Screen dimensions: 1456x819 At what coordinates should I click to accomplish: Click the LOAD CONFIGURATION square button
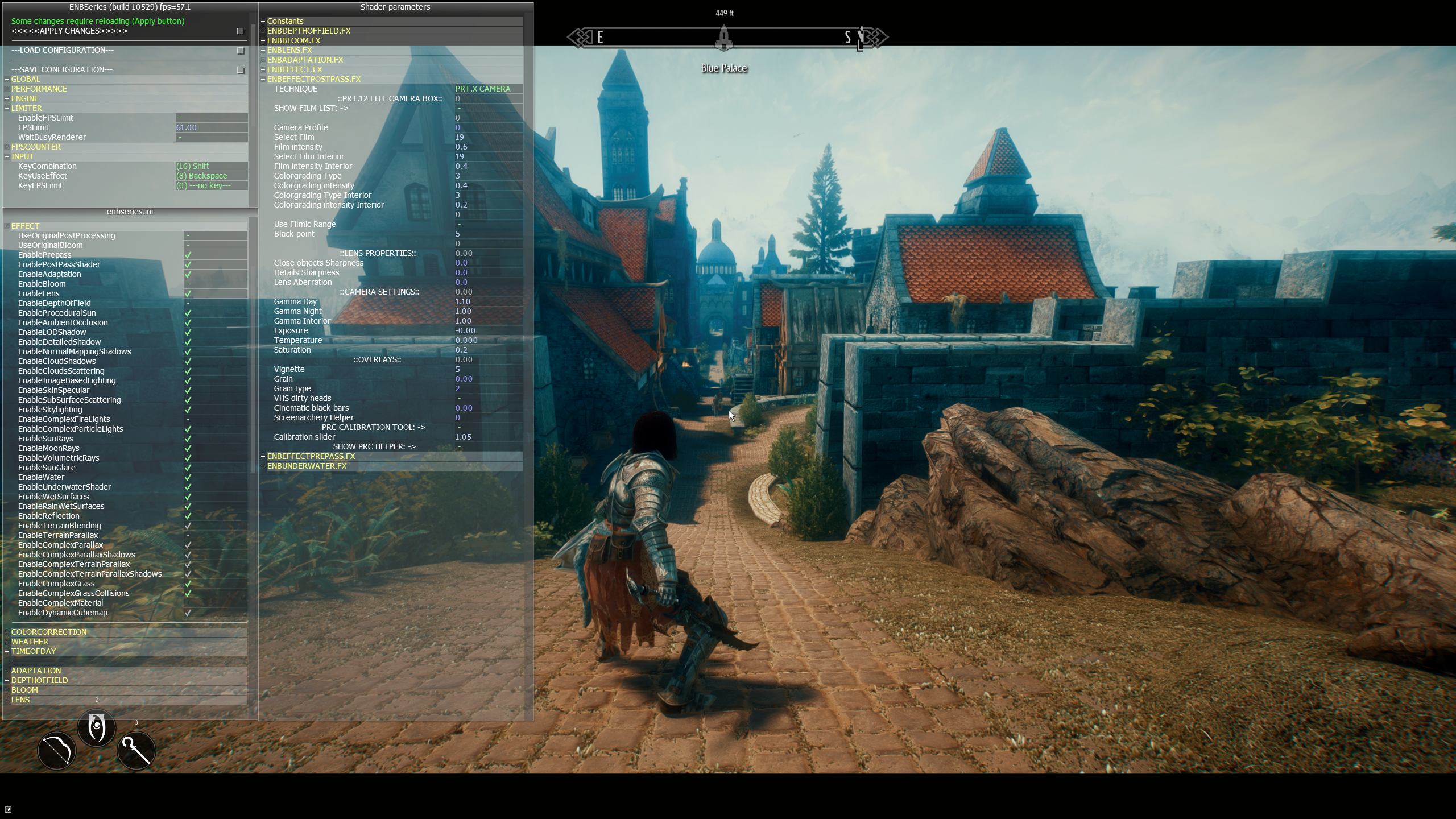tap(241, 51)
